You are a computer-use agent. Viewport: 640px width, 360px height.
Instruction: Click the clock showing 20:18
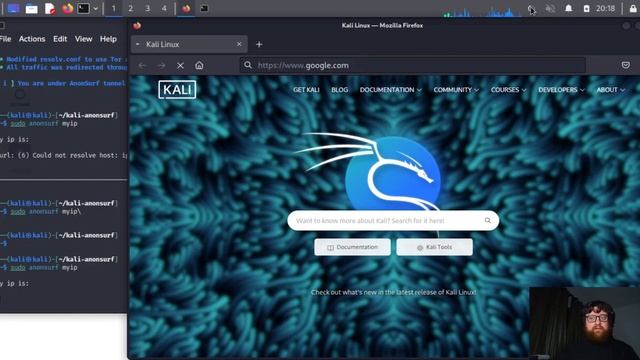tap(605, 9)
